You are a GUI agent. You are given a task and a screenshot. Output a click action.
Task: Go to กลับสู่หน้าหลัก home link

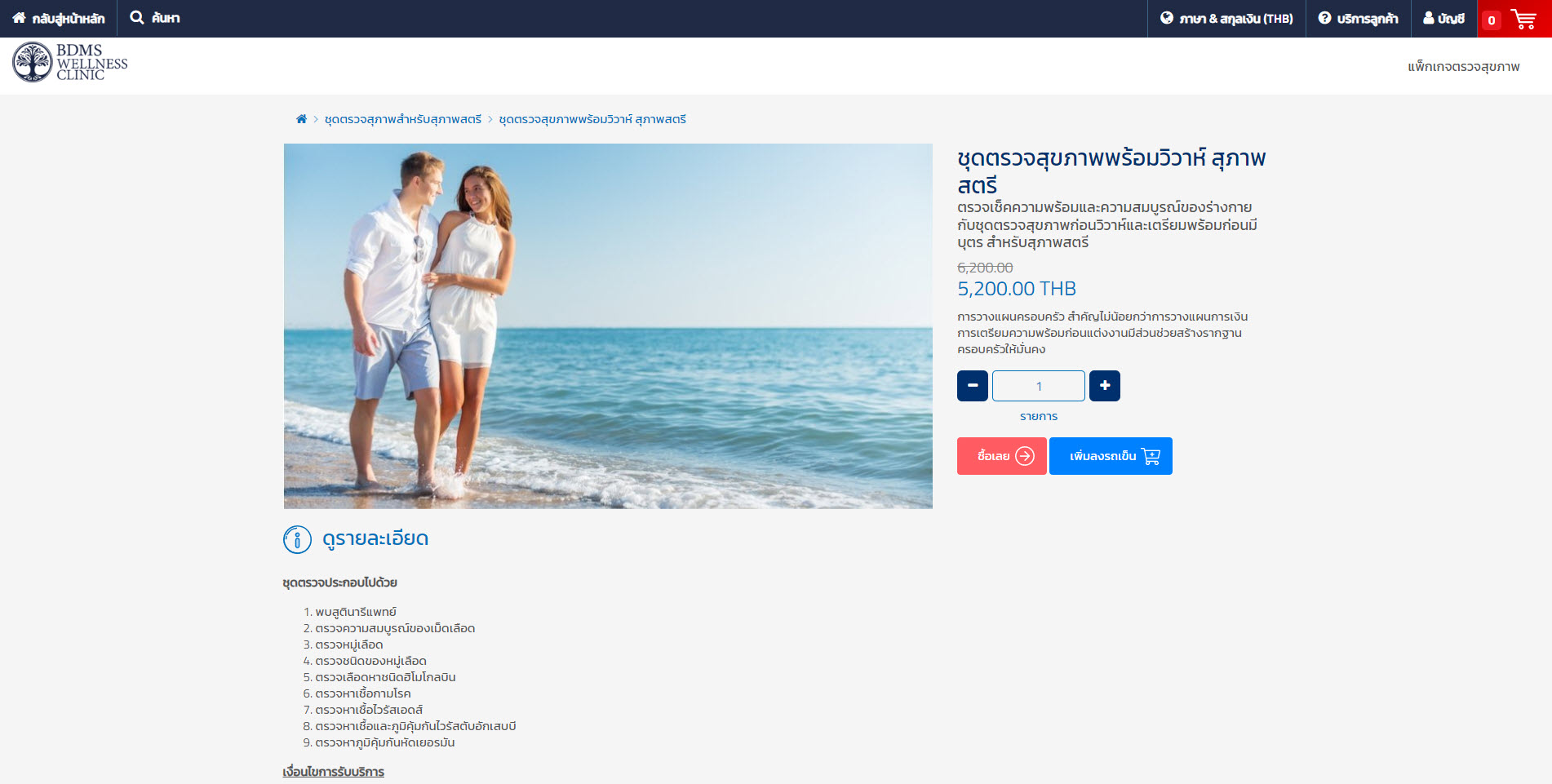(x=59, y=19)
